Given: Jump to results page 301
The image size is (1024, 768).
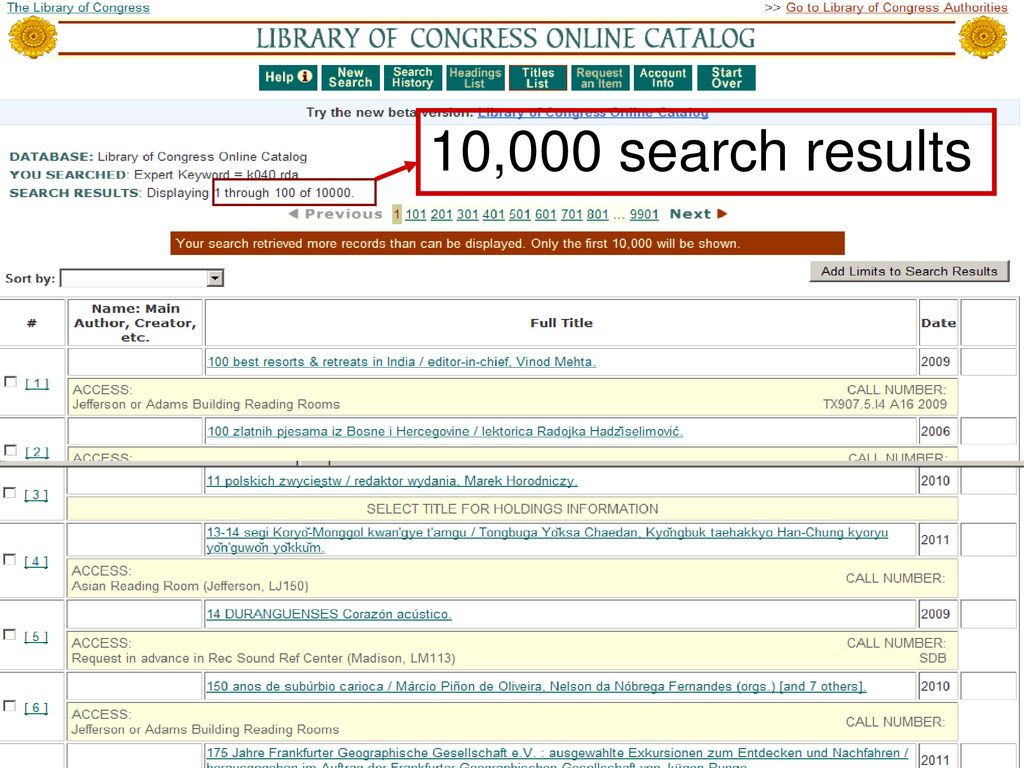Looking at the screenshot, I should [468, 214].
